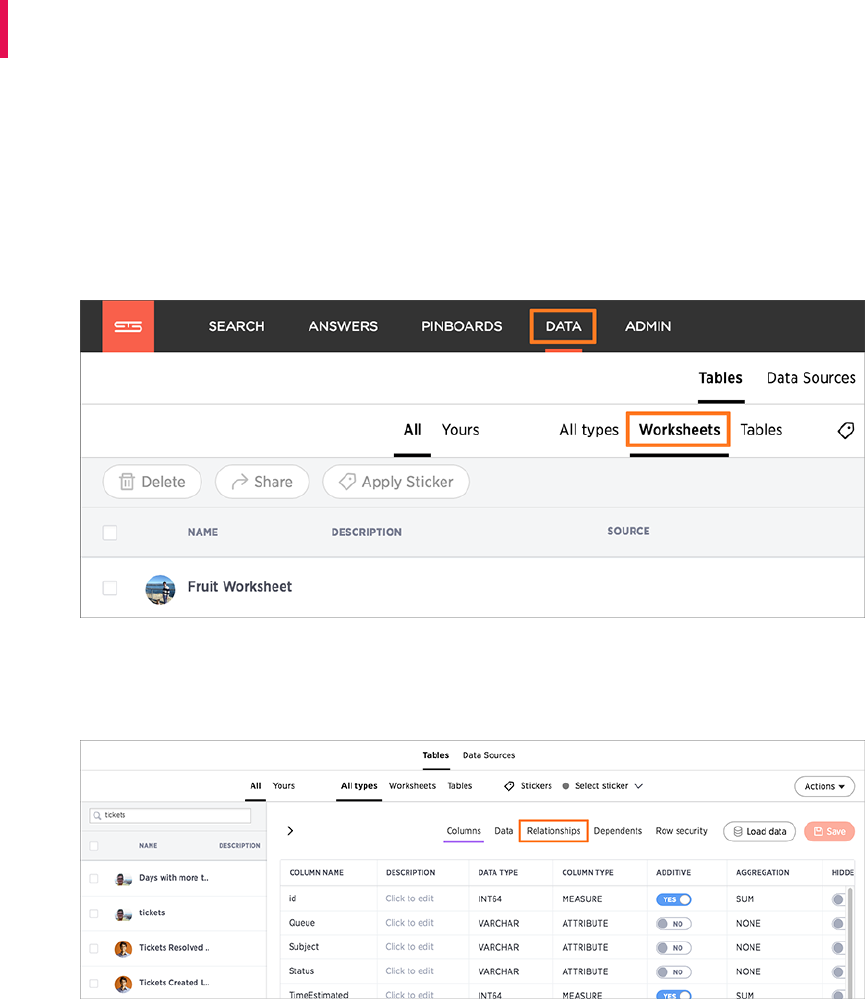Toggle the Hidden switch for id row
Image resolution: width=865 pixels, height=999 pixels.
[838, 900]
